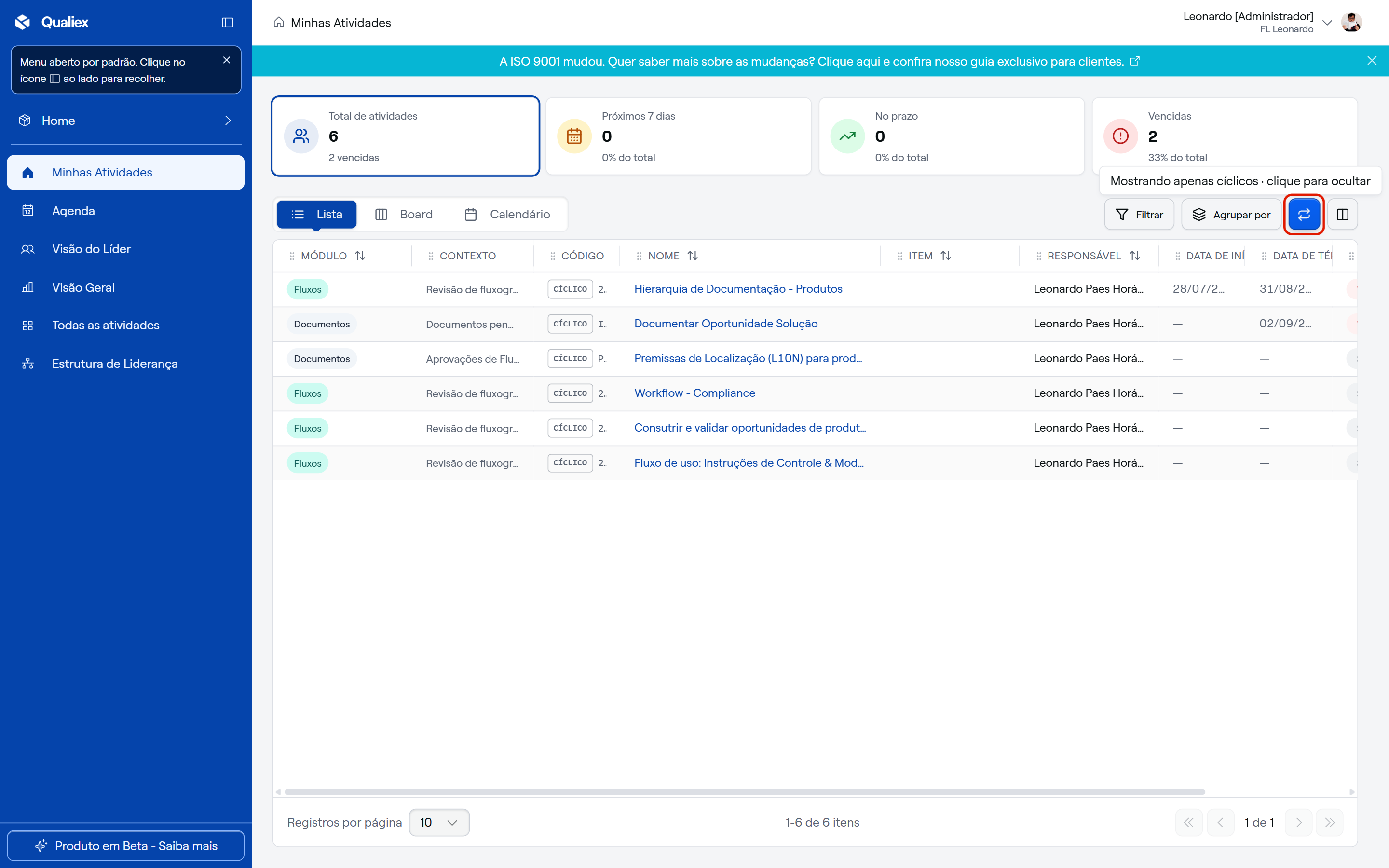Switch to the Board view
1389x868 pixels.
tap(404, 214)
